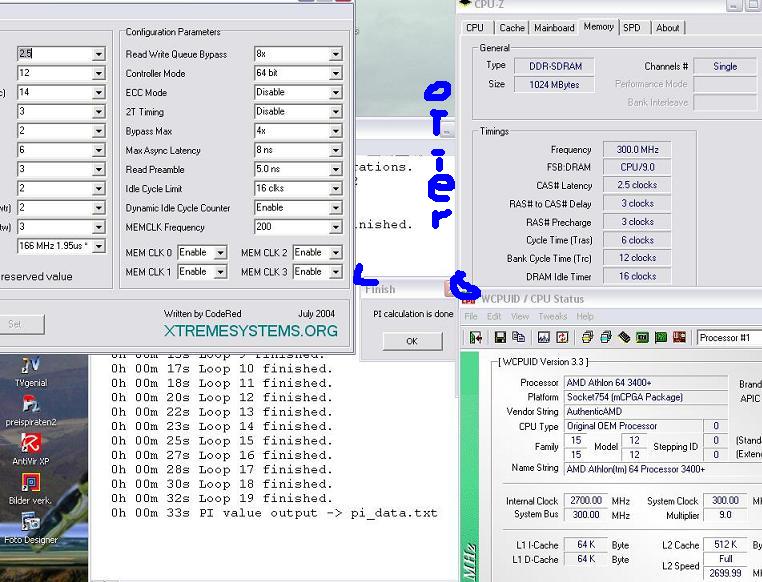The height and width of the screenshot is (582, 762).
Task: Open the TVgenial desktop icon
Action: 31,372
